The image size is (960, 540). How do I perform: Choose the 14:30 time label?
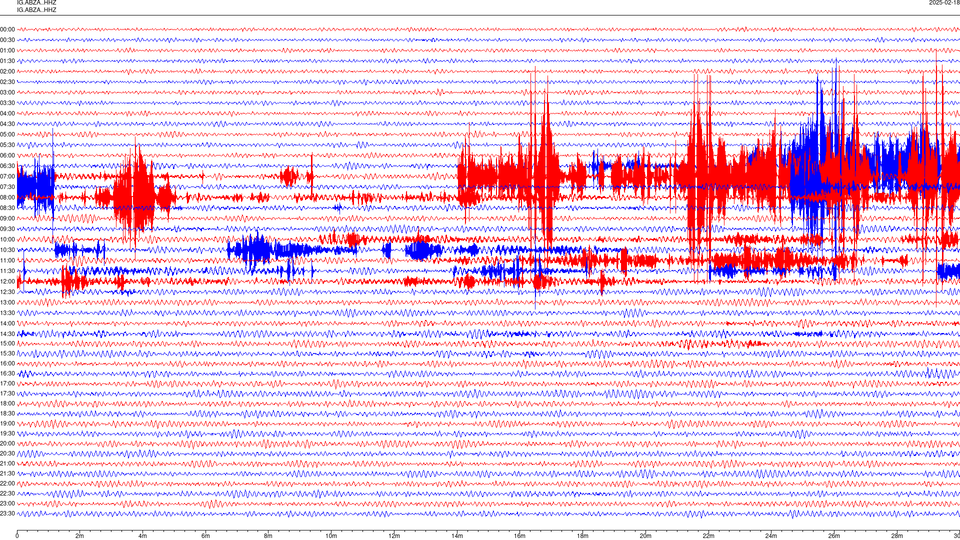click(7, 334)
